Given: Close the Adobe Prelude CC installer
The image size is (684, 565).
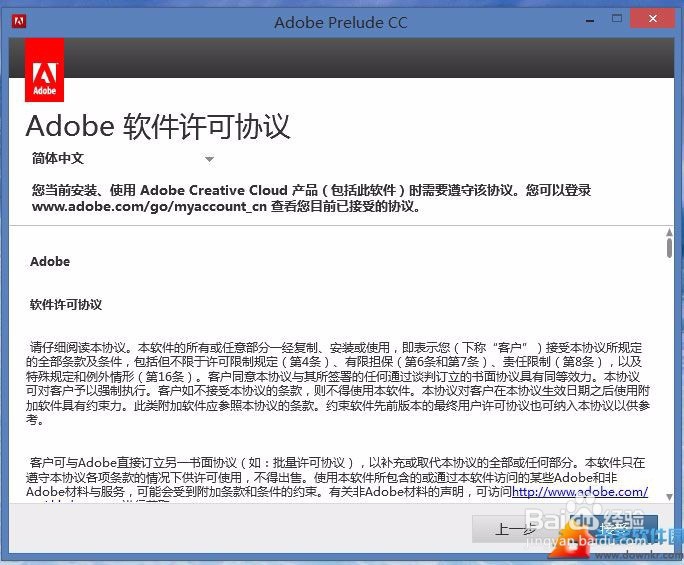Looking at the screenshot, I should [x=653, y=19].
